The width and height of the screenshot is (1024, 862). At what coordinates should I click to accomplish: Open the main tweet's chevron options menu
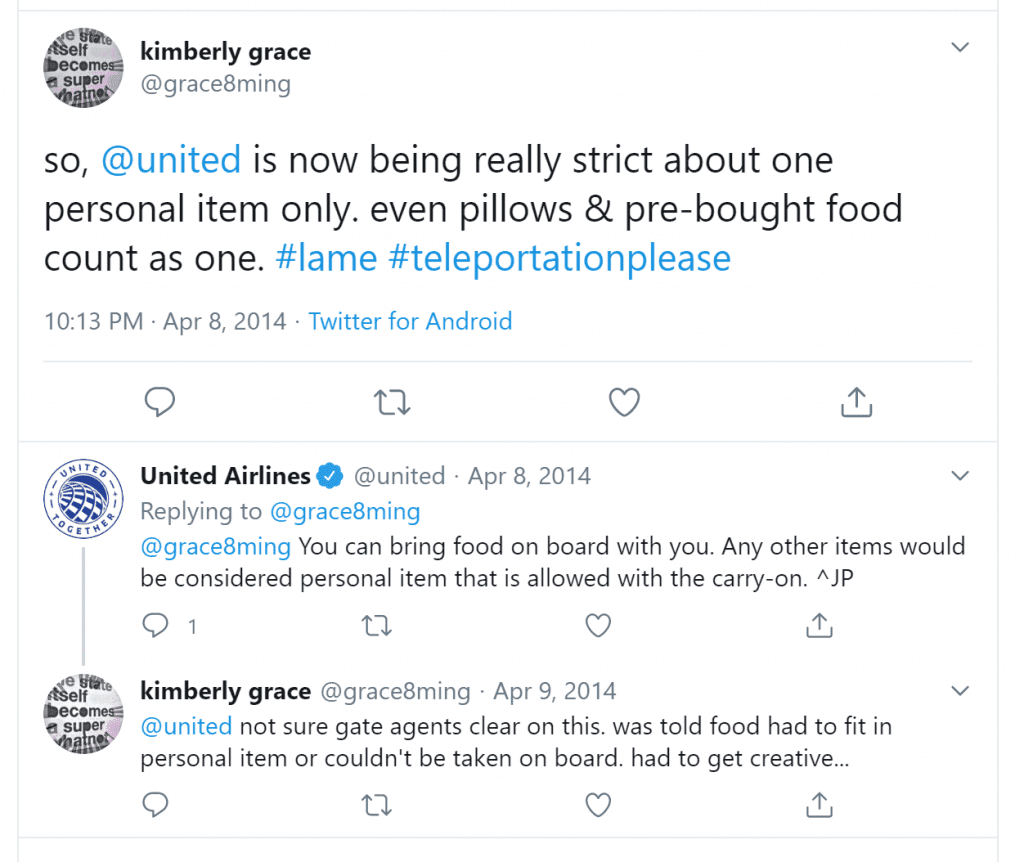pyautogui.click(x=960, y=47)
